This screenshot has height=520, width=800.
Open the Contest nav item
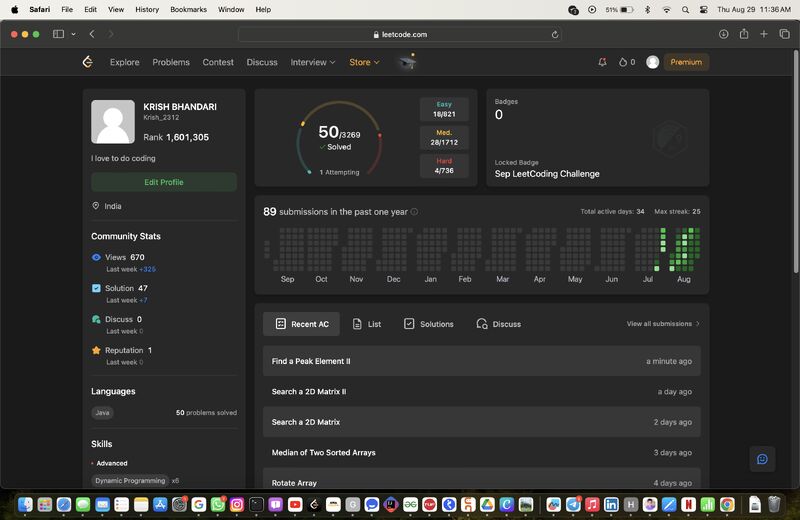pyautogui.click(x=218, y=62)
